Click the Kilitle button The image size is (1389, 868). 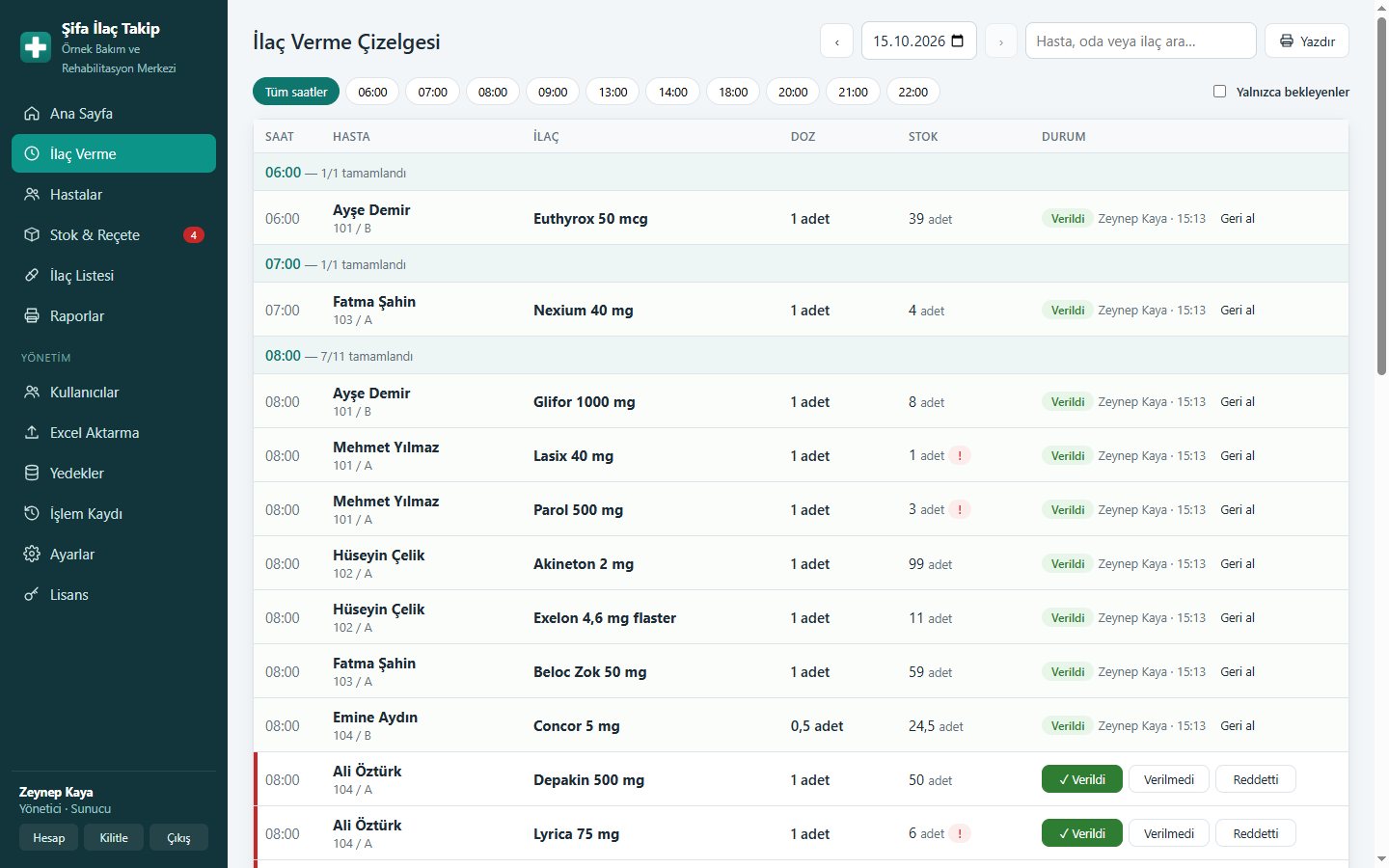(114, 837)
